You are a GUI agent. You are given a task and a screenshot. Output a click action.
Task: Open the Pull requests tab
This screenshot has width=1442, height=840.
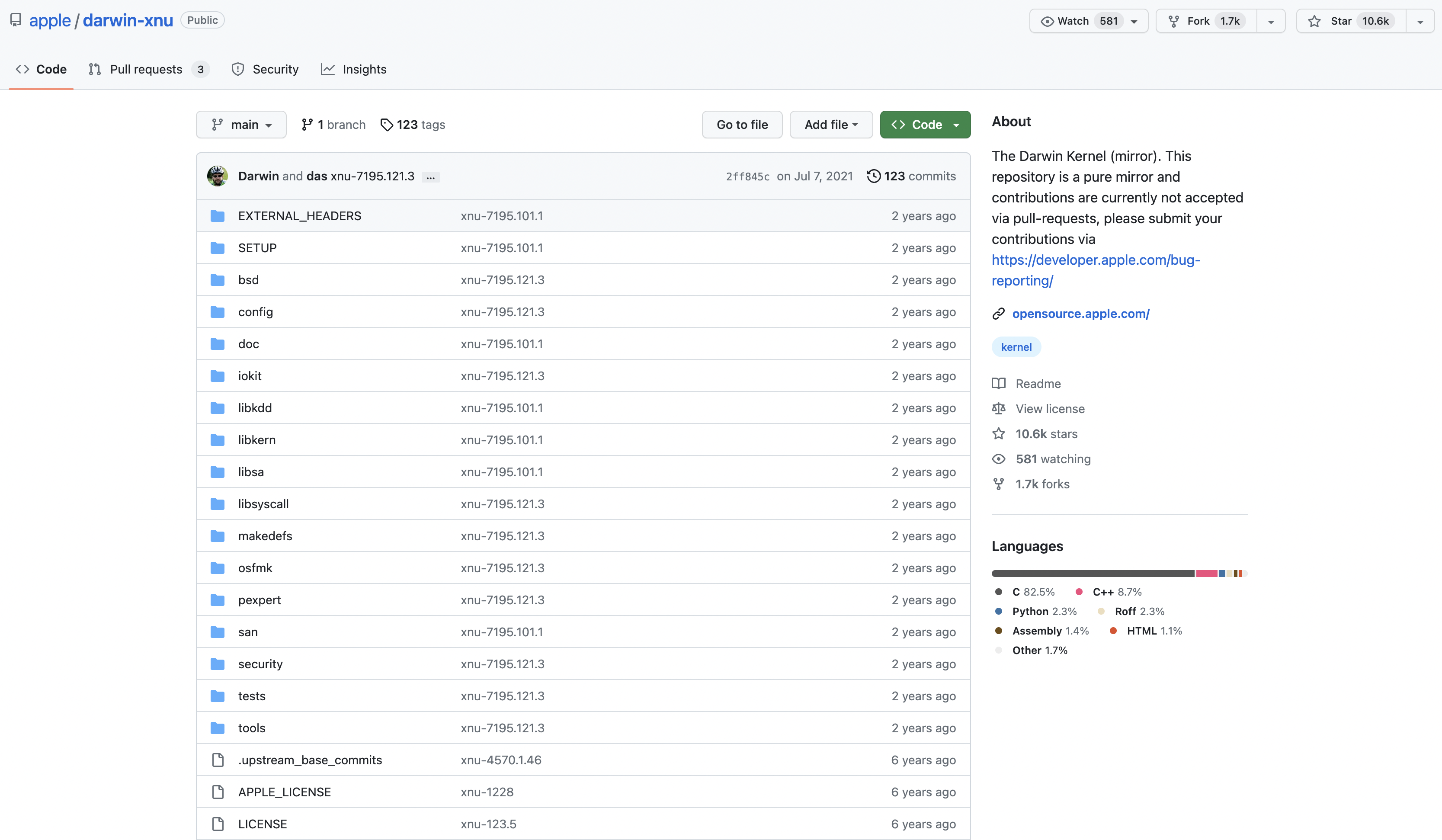[x=149, y=69]
